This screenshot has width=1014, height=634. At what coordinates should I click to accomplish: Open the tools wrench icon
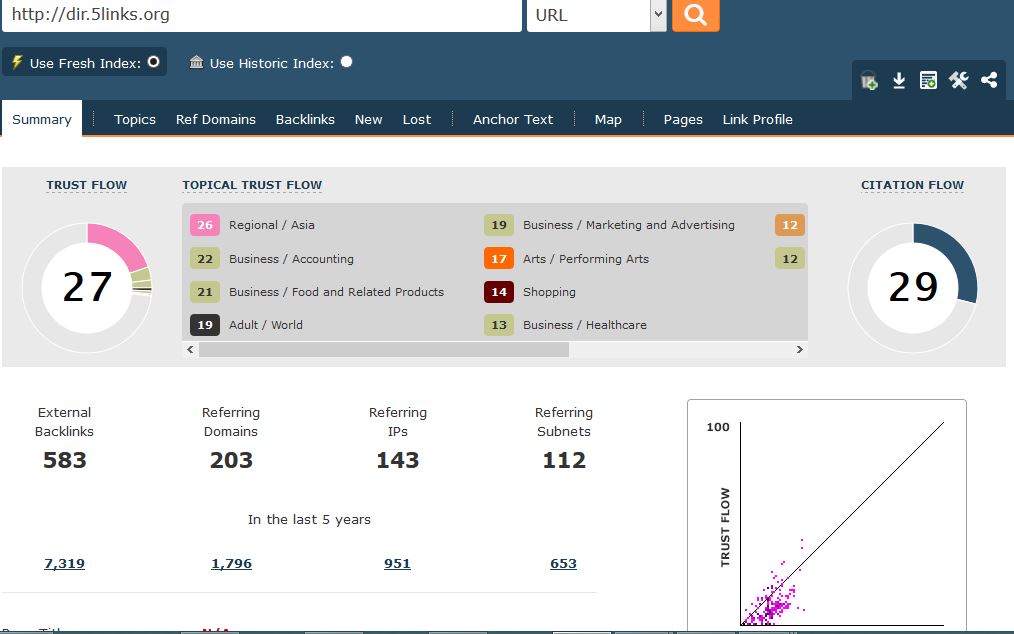coord(958,80)
